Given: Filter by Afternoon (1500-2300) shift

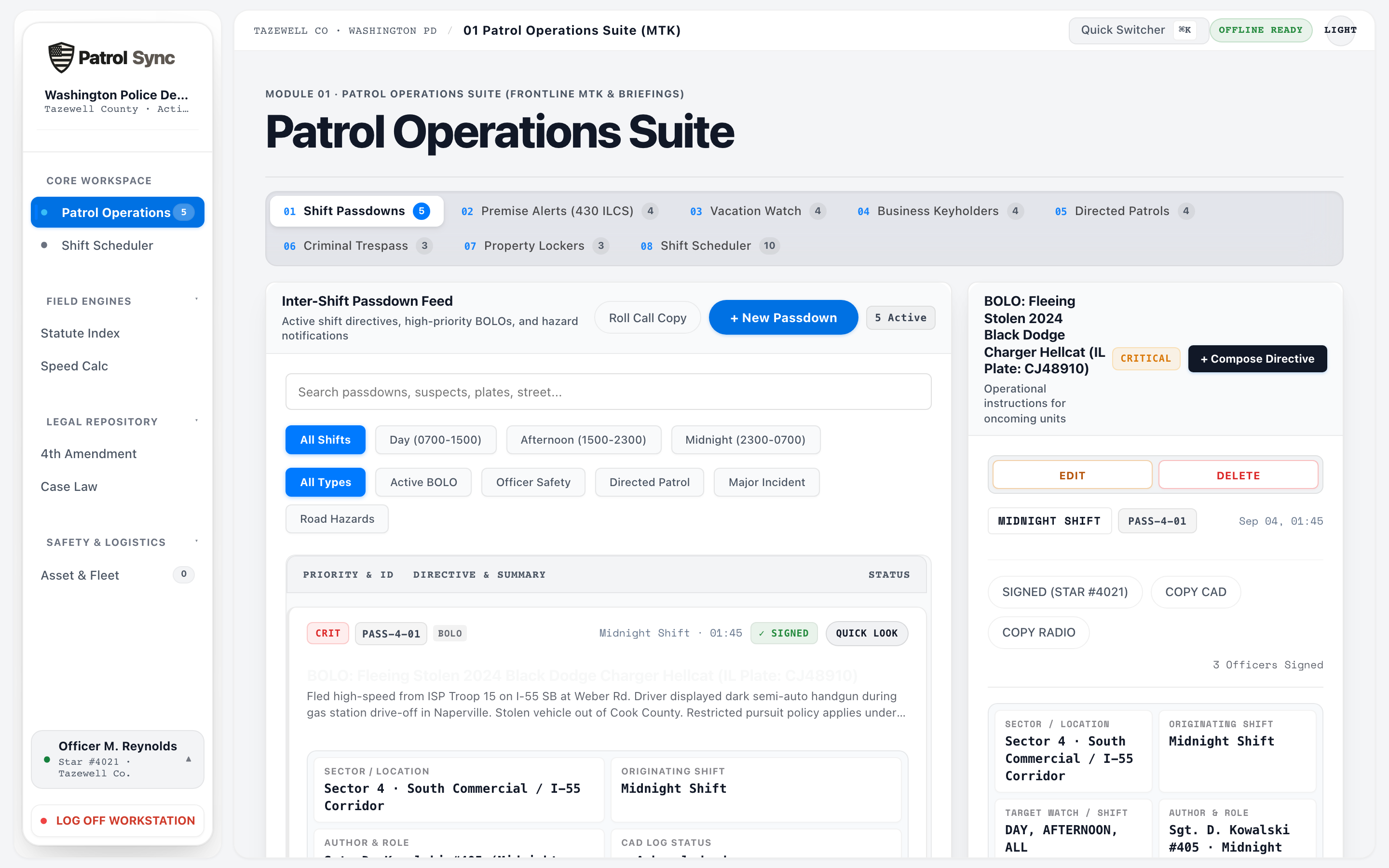Looking at the screenshot, I should (583, 440).
